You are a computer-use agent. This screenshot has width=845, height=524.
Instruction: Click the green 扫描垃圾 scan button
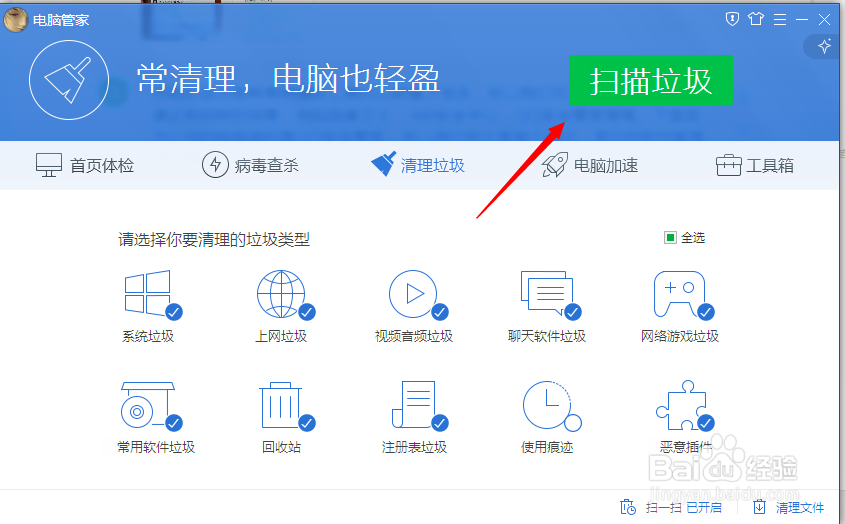point(650,80)
